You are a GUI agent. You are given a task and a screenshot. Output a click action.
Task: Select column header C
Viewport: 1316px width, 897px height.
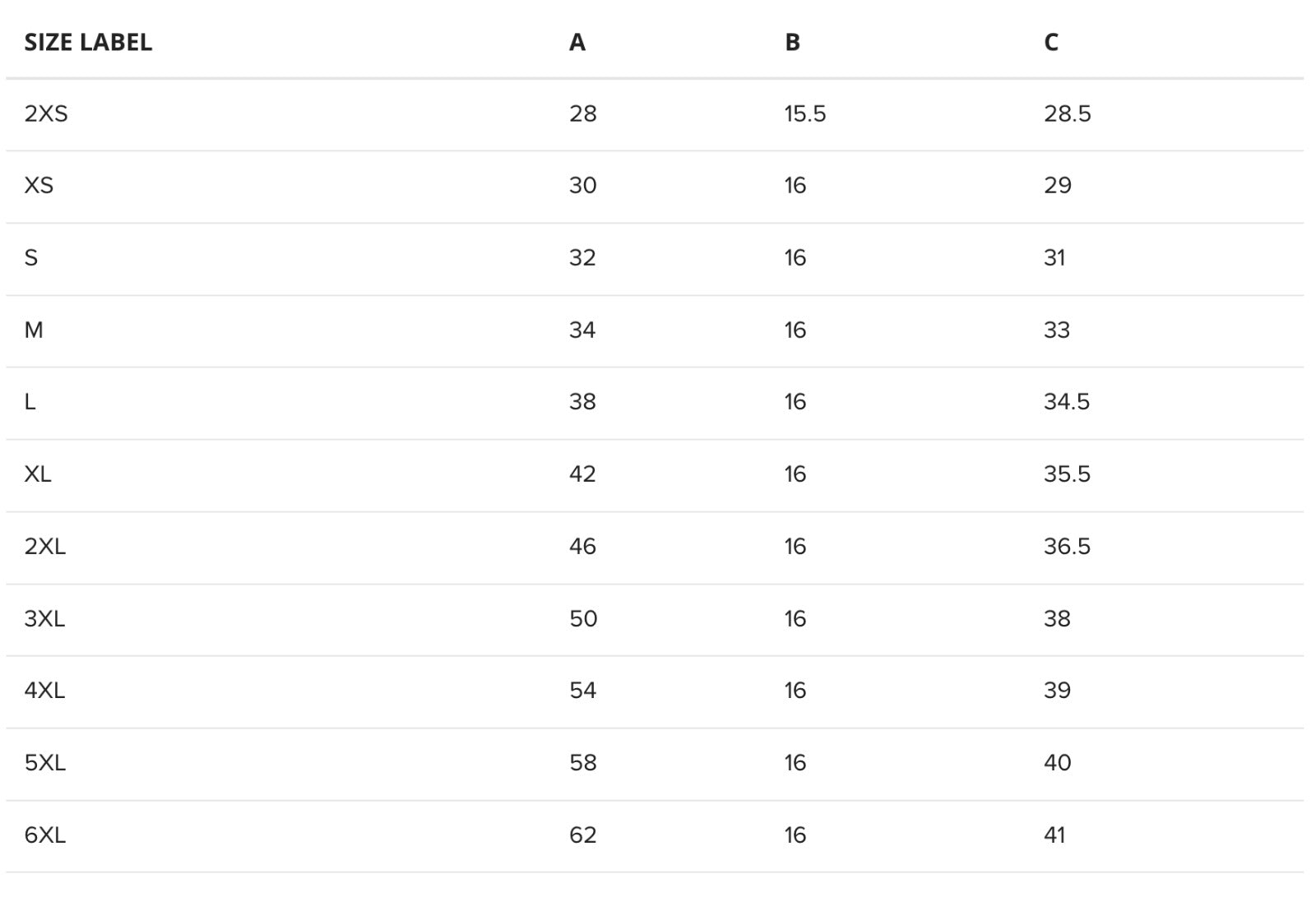pyautogui.click(x=1051, y=42)
